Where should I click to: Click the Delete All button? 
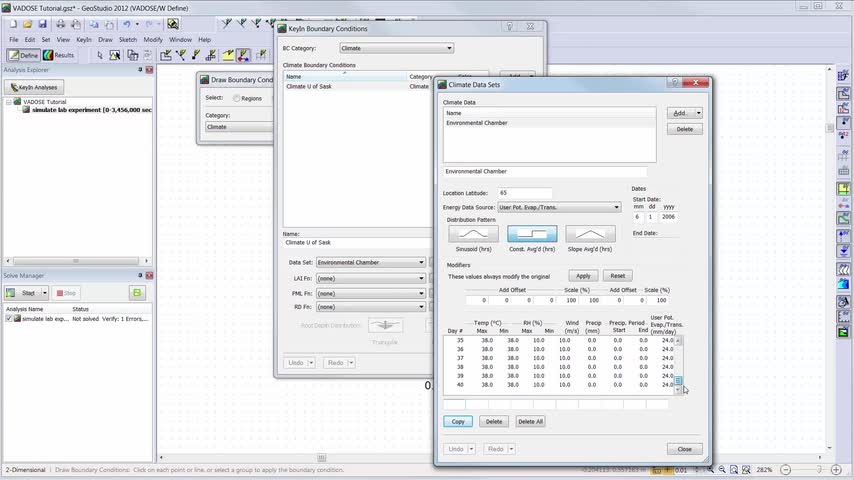pyautogui.click(x=530, y=422)
